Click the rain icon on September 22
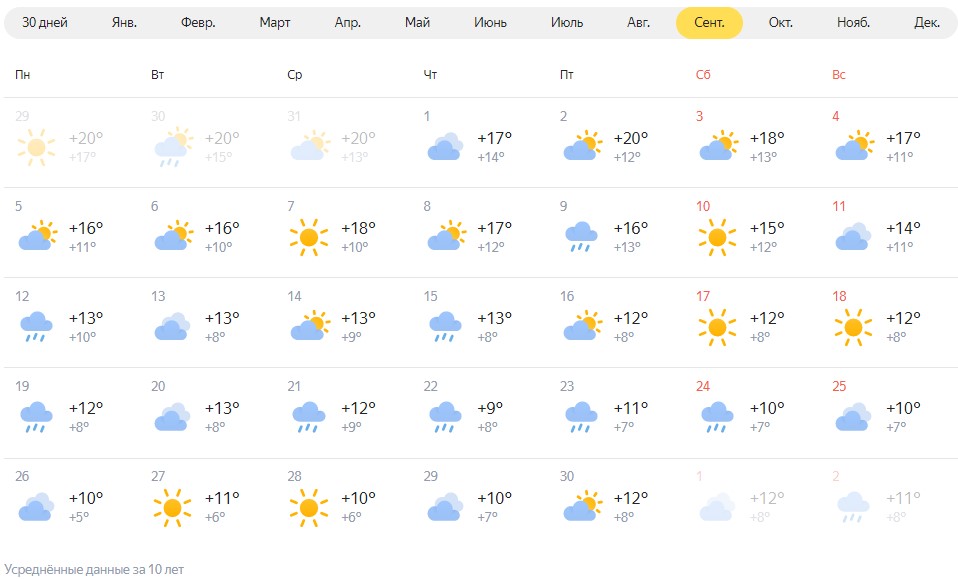This screenshot has width=958, height=579. click(x=445, y=417)
